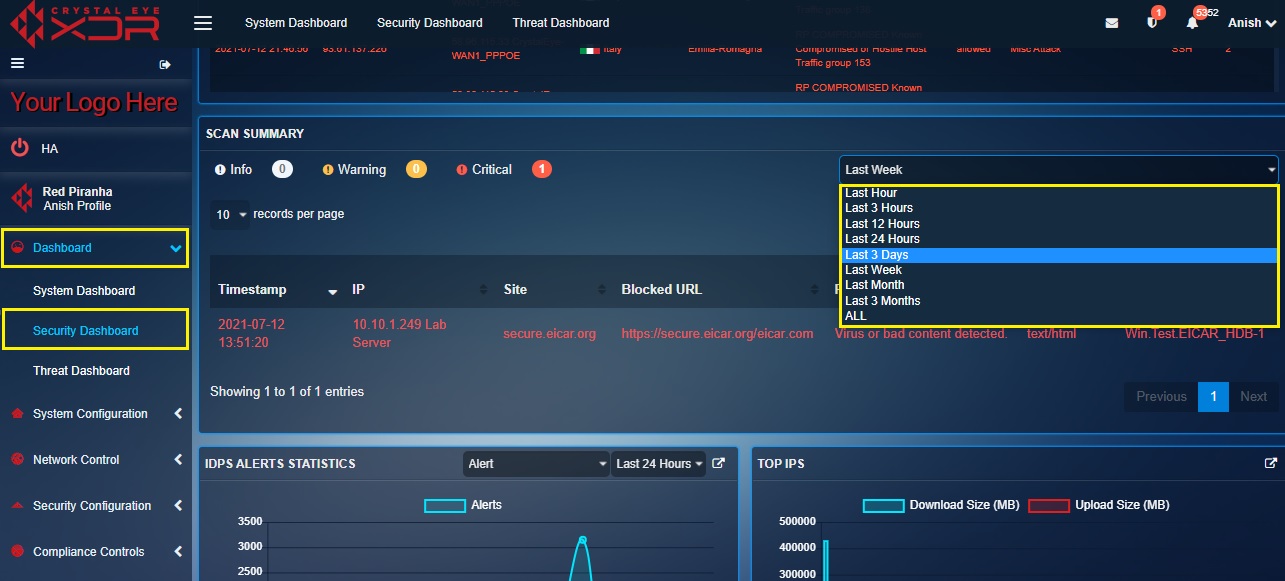Click the Warning exclamation icon in Scan Summary

tap(328, 170)
